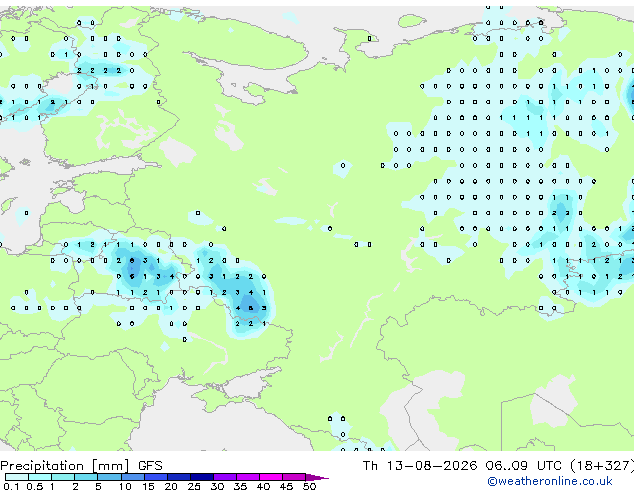Select the 30–35 mm purple legend box

point(225,477)
